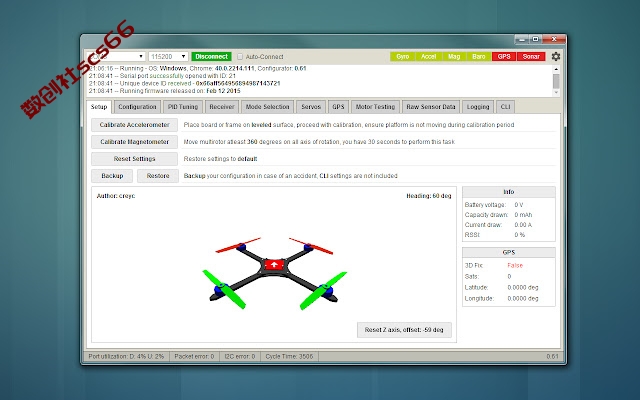Click the log scrollbar up arrow

(556, 69)
